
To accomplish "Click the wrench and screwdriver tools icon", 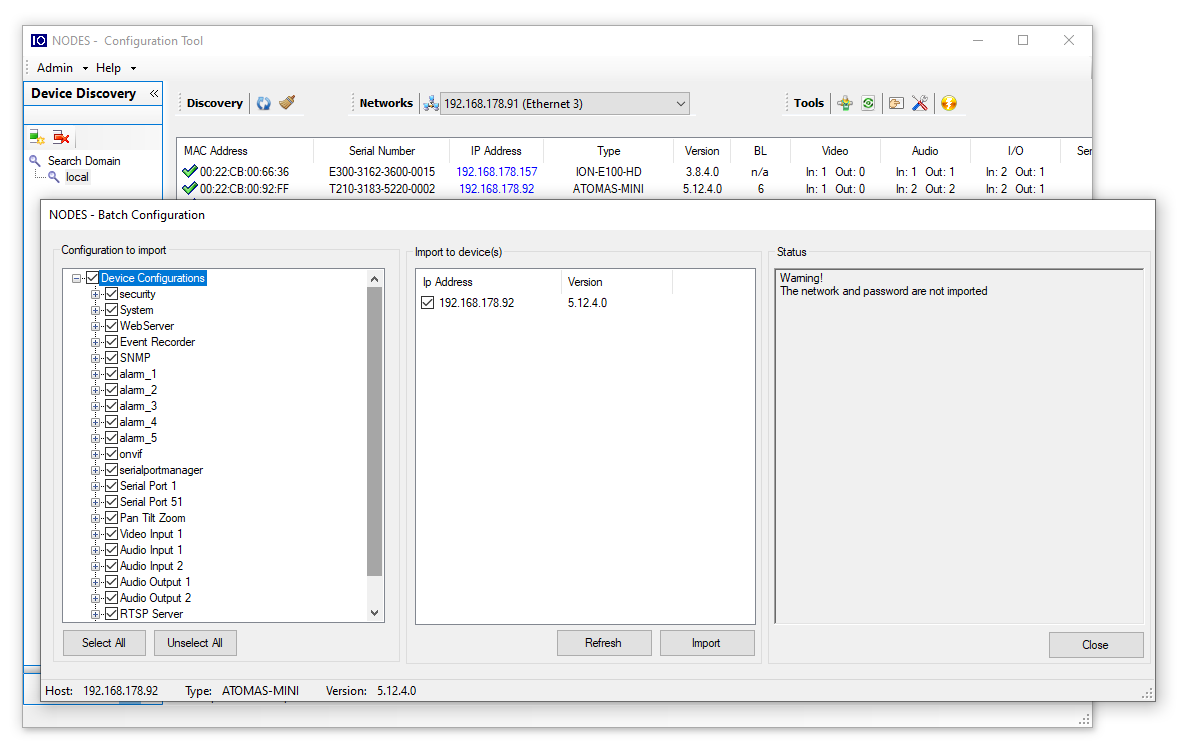I will coord(920,103).
